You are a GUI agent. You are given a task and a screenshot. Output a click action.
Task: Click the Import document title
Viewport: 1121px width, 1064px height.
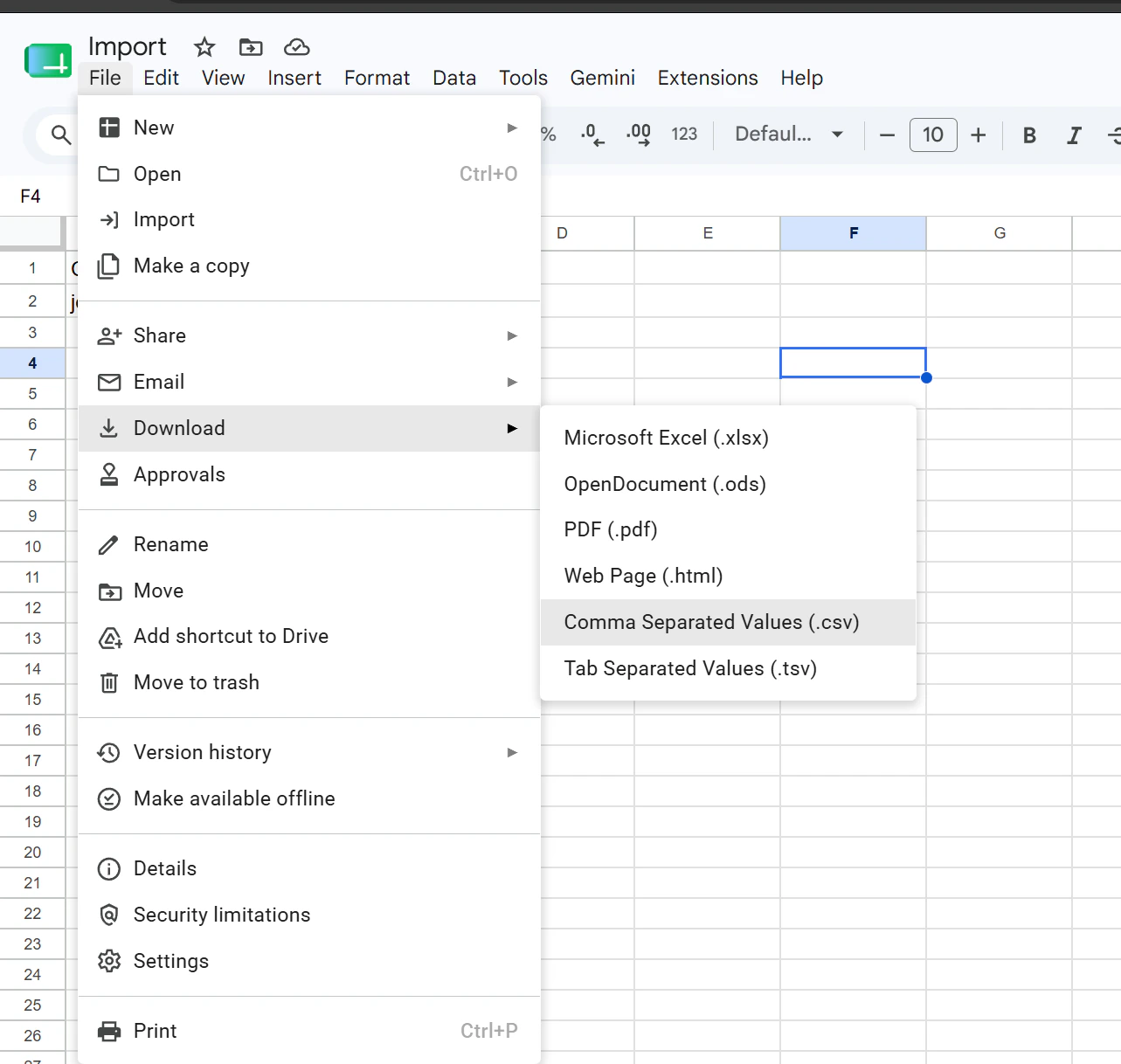coord(128,46)
